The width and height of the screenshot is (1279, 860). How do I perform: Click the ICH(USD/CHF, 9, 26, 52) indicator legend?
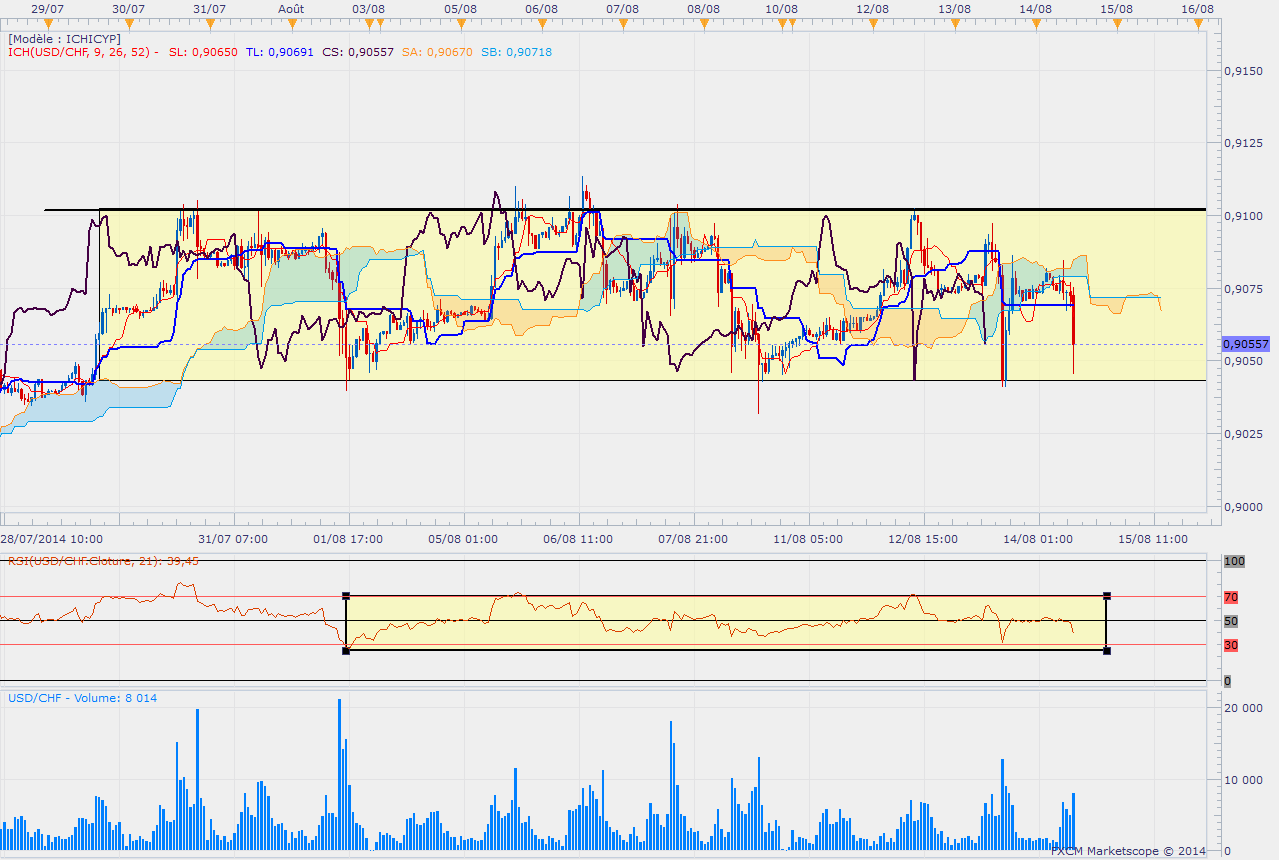point(81,52)
